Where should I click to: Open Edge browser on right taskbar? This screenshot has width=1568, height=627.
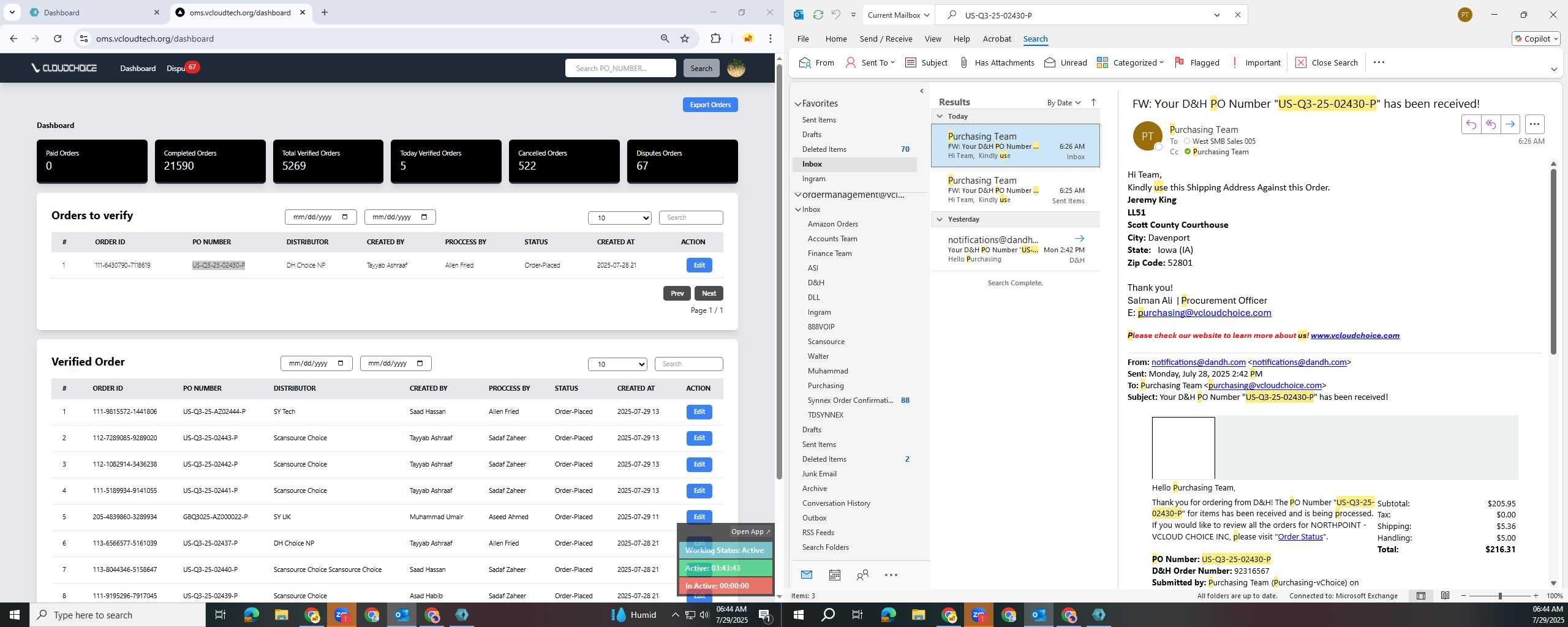[888, 615]
